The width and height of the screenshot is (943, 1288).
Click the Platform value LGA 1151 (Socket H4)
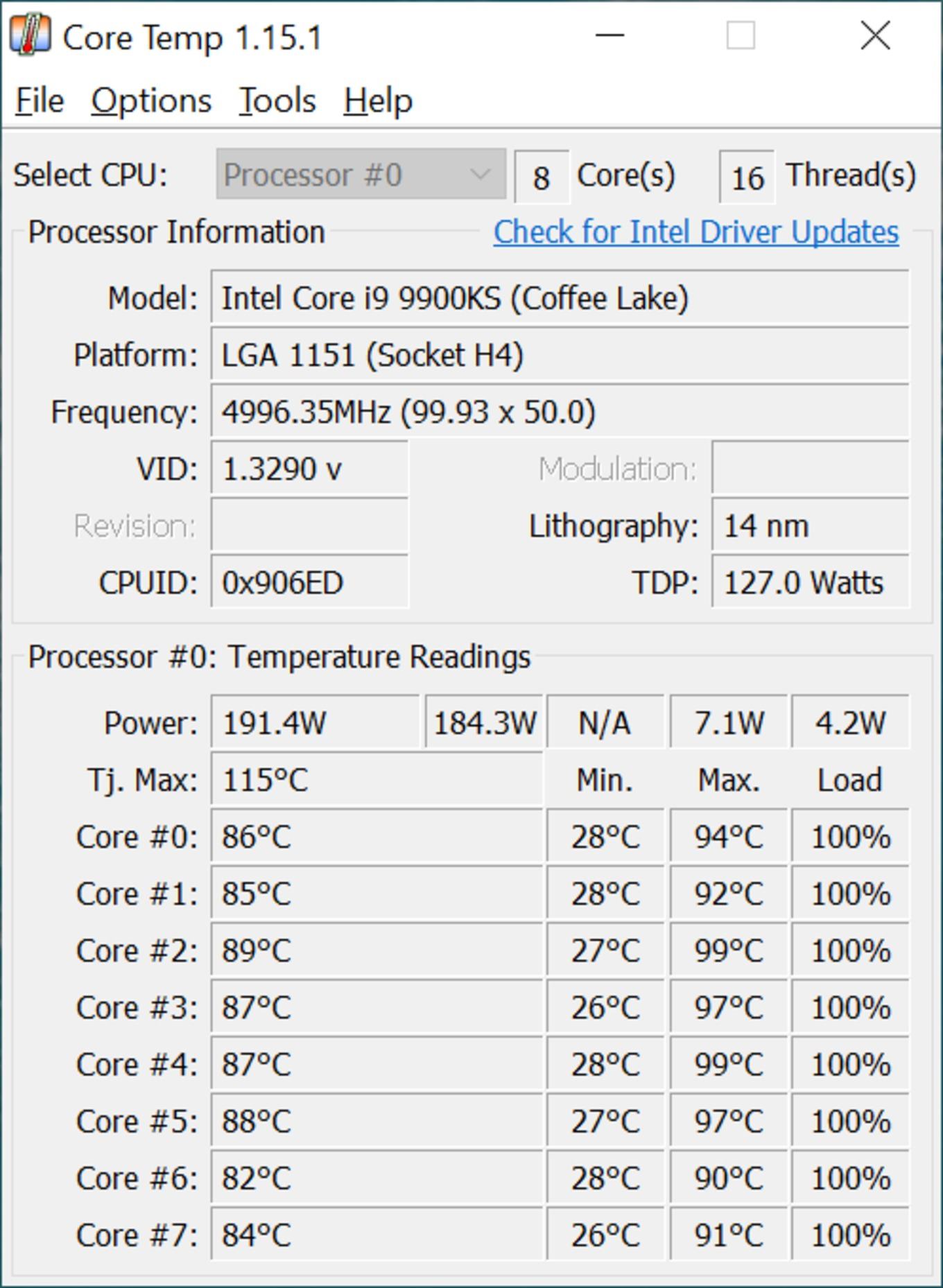[x=560, y=356]
